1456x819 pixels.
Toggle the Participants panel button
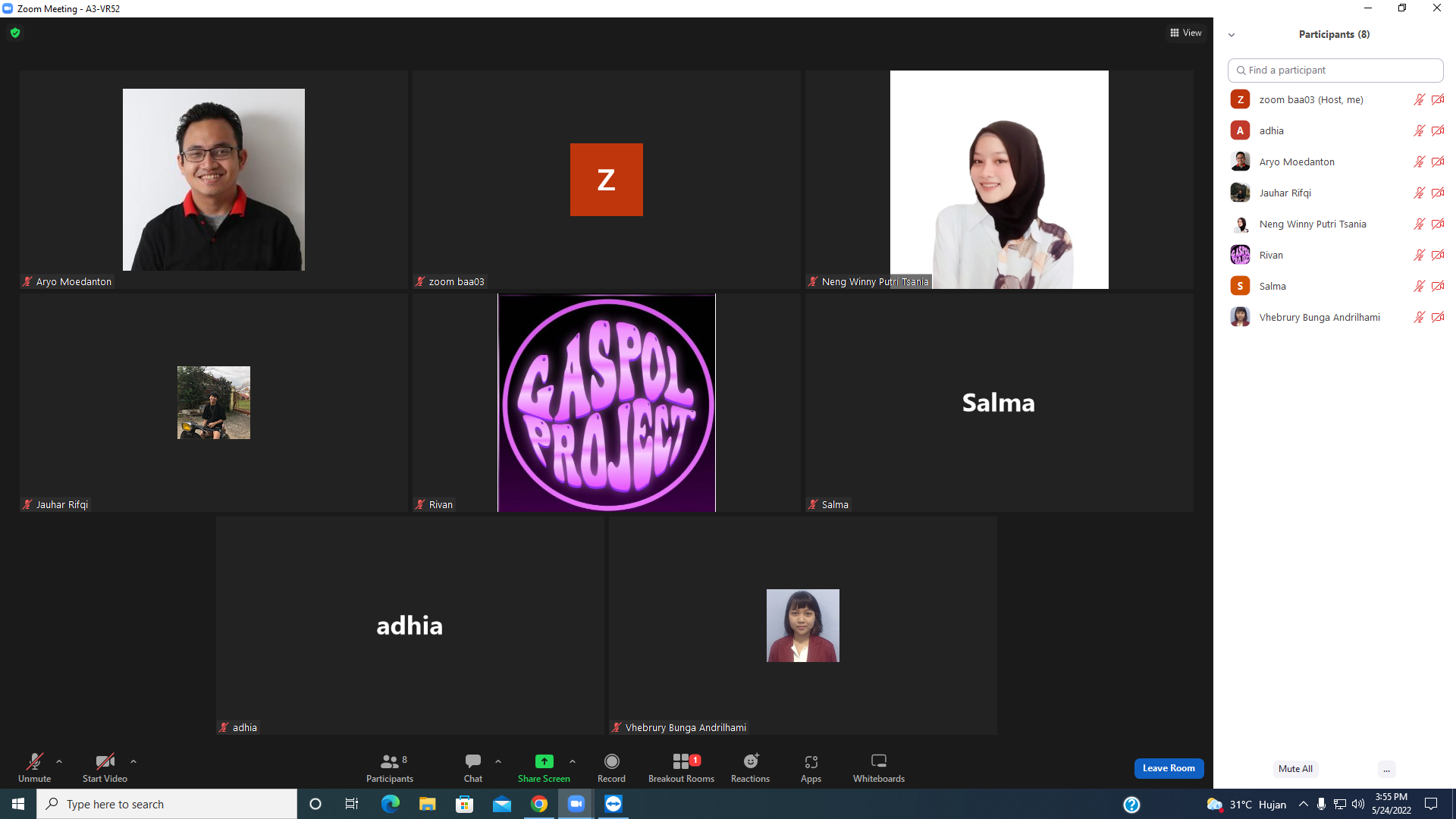pos(390,767)
